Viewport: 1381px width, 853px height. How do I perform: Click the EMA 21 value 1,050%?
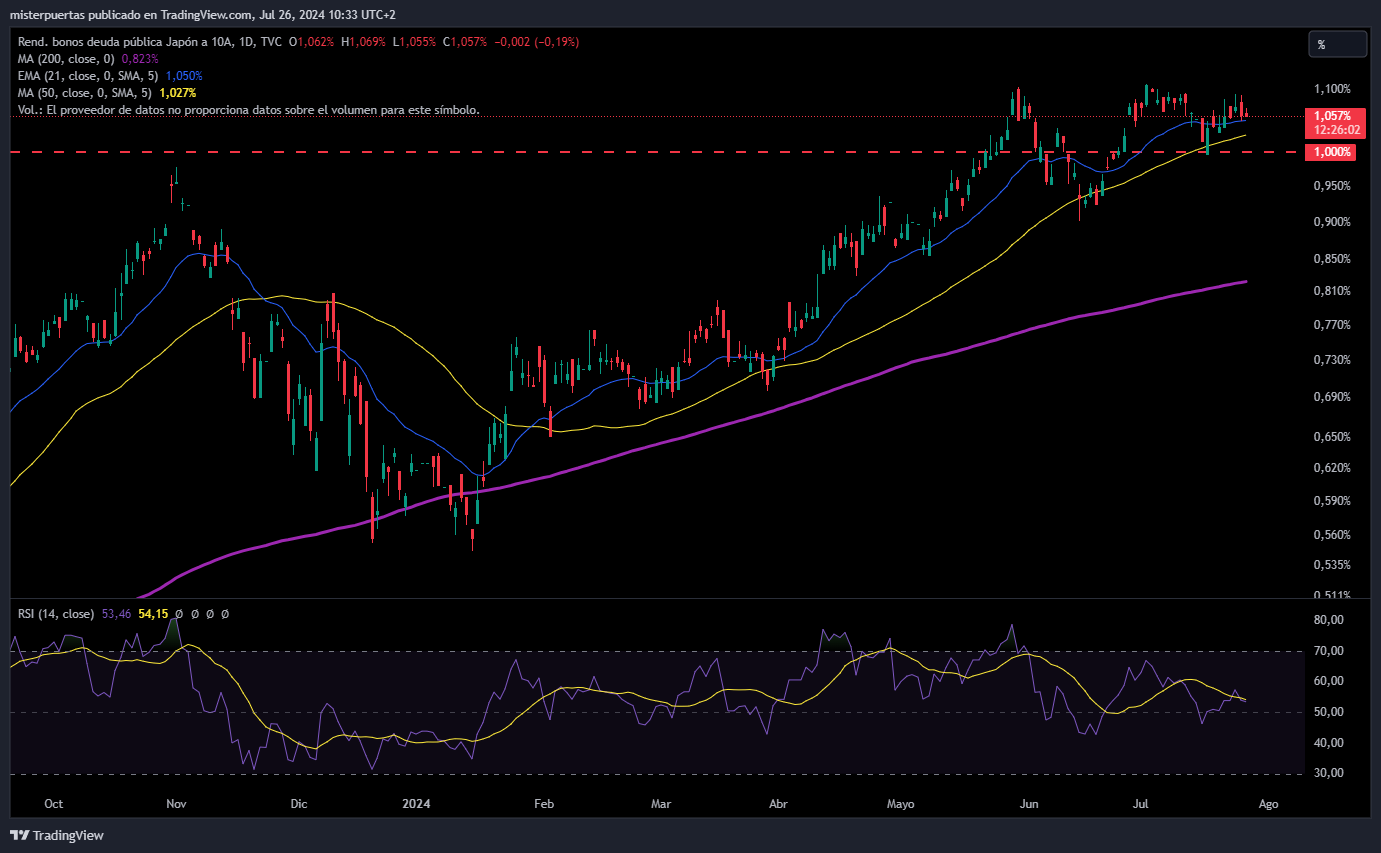click(x=184, y=76)
